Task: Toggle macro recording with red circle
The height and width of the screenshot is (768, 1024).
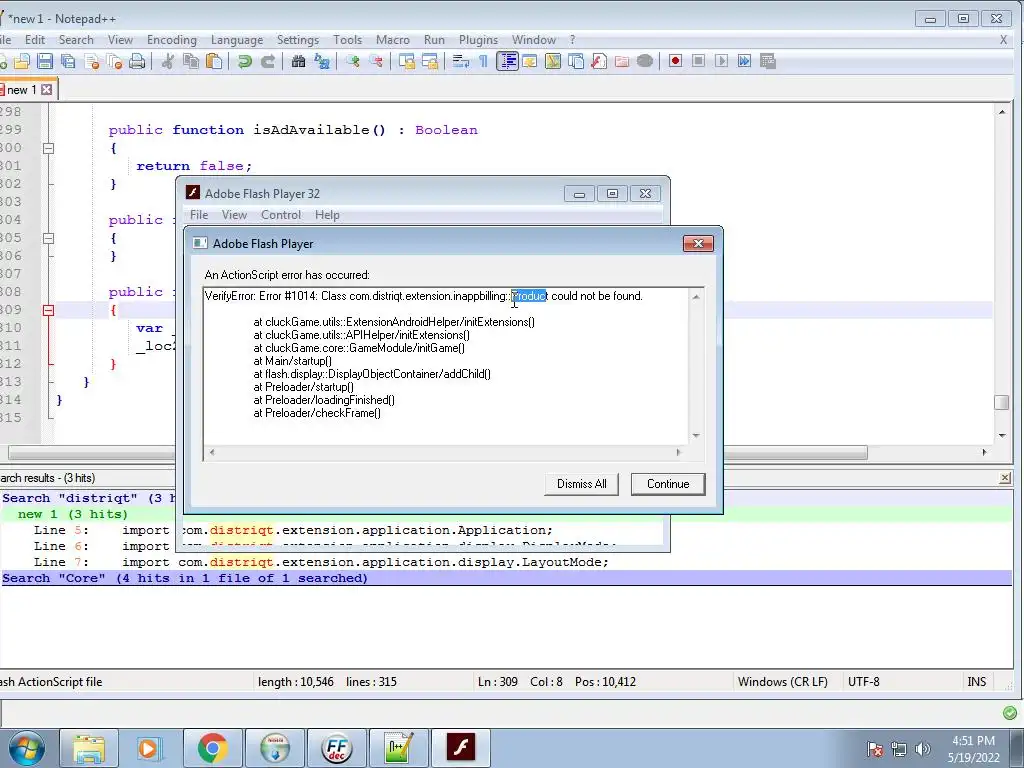Action: (675, 61)
